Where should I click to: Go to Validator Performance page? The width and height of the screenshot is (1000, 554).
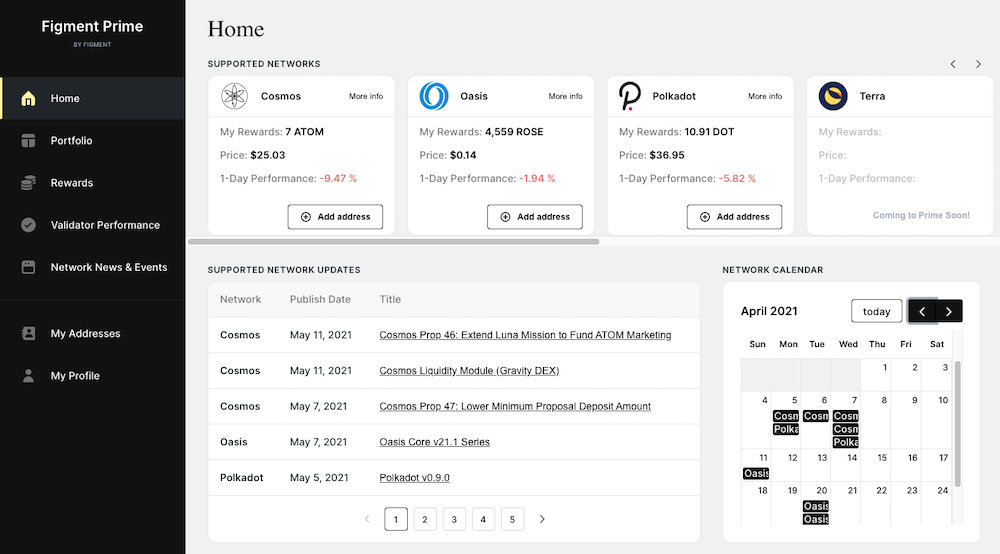click(92, 225)
